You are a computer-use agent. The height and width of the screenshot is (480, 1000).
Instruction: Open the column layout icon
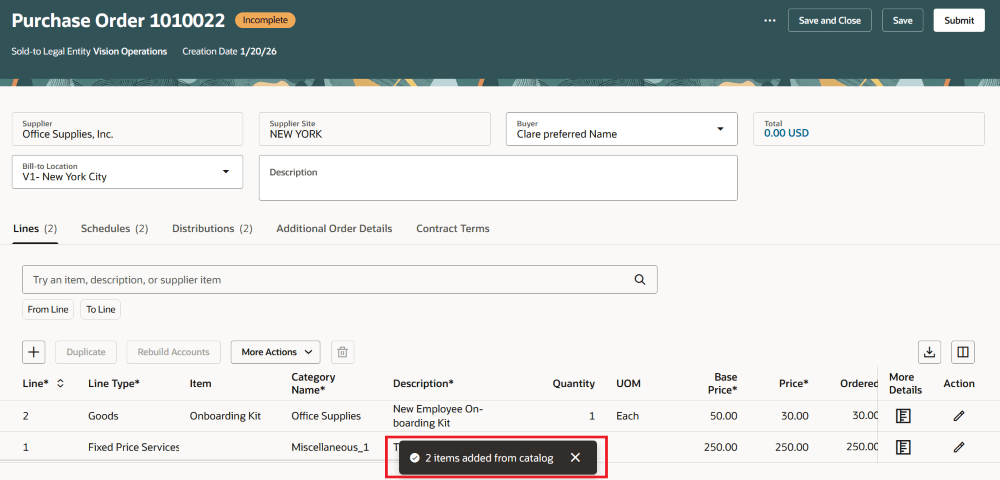click(x=963, y=352)
